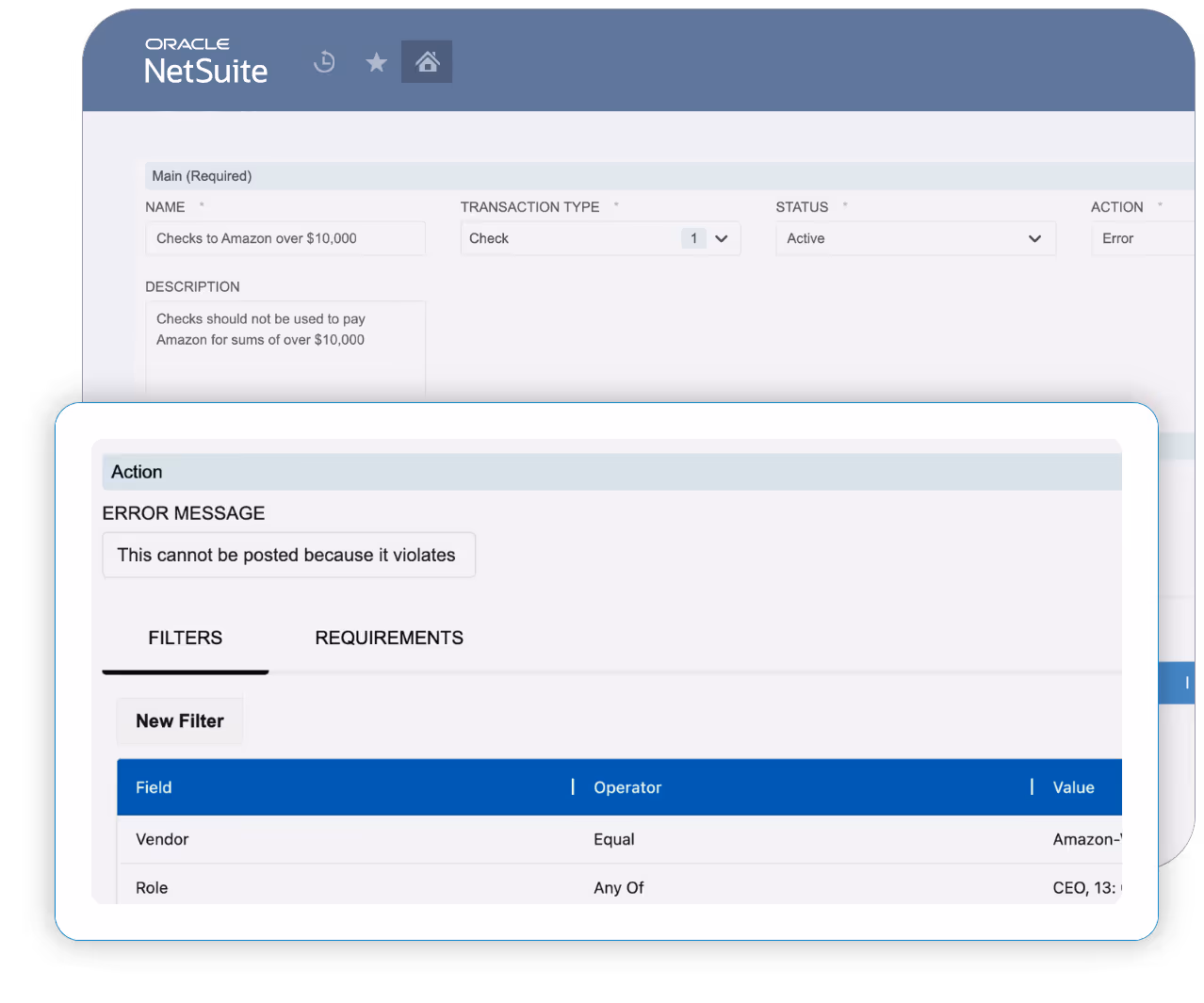The height and width of the screenshot is (1003, 1204).
Task: Select the Filters tab
Action: tap(185, 638)
